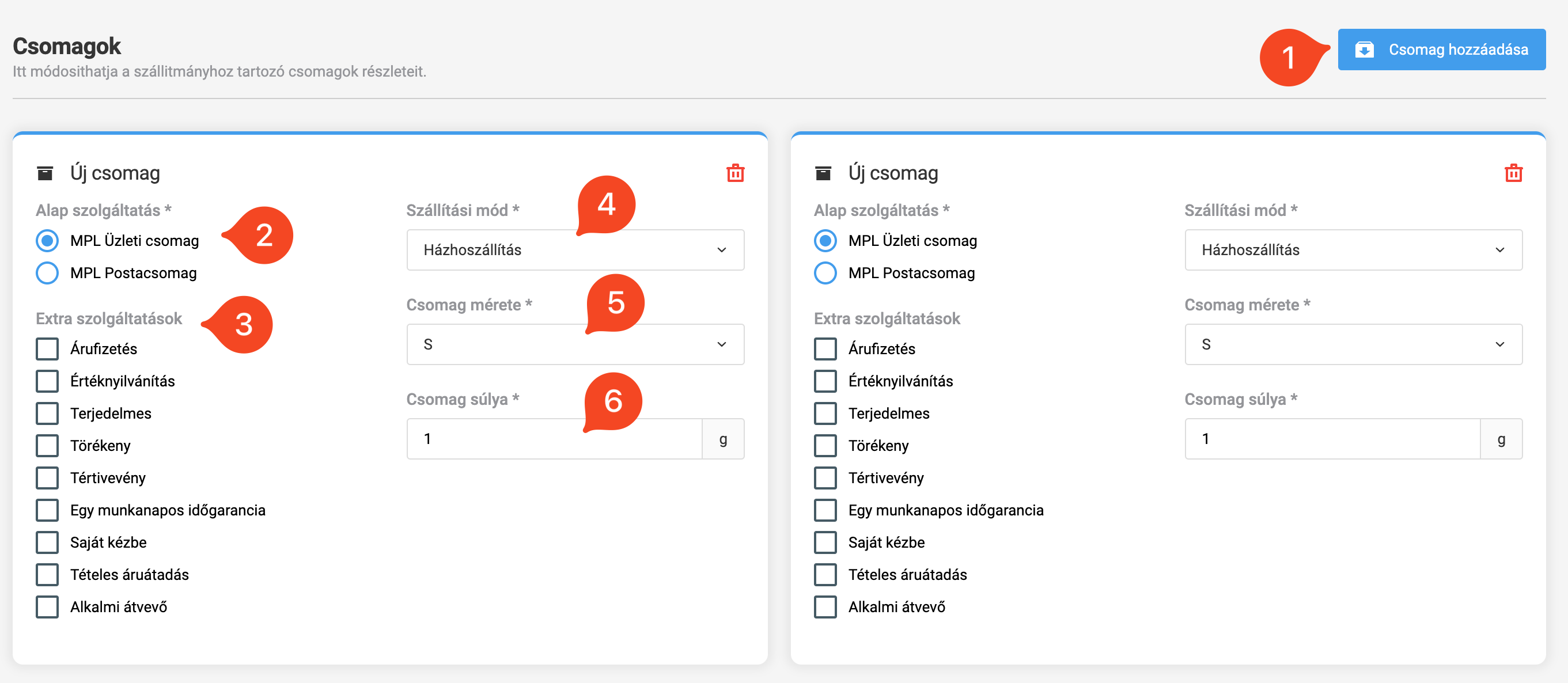
Task: Enable Saját kézbe in the second package
Action: (x=825, y=542)
